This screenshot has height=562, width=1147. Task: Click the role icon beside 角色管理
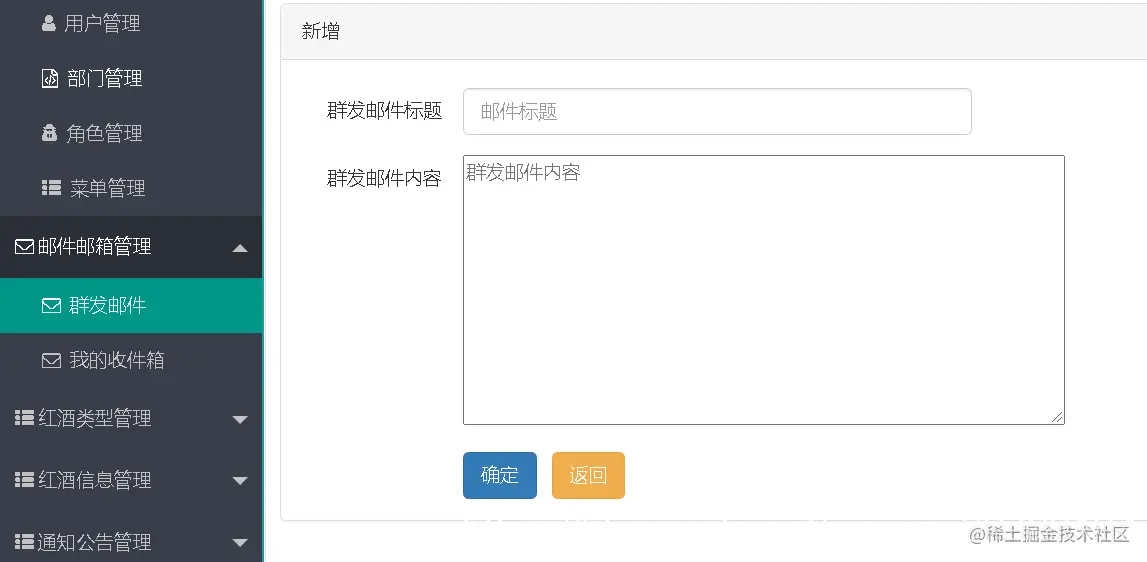[x=49, y=133]
